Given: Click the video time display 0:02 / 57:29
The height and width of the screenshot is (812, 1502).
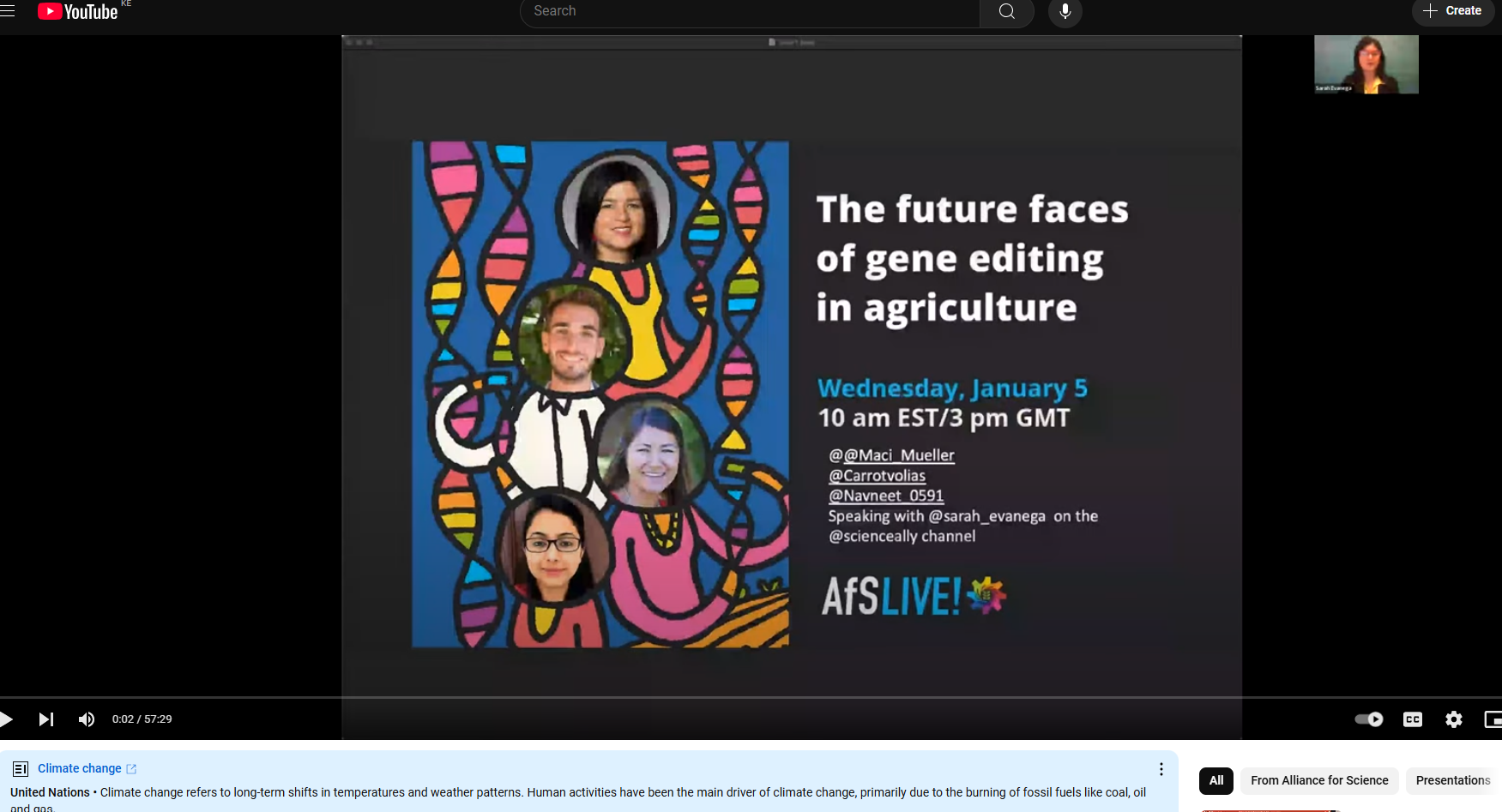Looking at the screenshot, I should click(142, 719).
